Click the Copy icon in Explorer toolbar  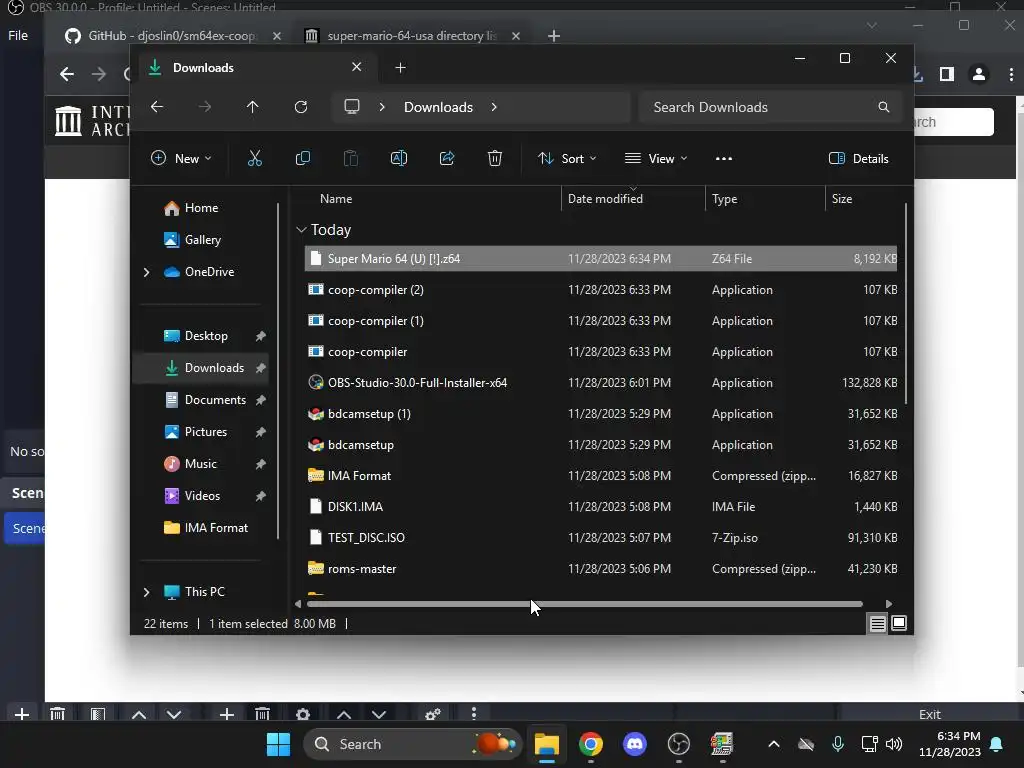(x=302, y=159)
